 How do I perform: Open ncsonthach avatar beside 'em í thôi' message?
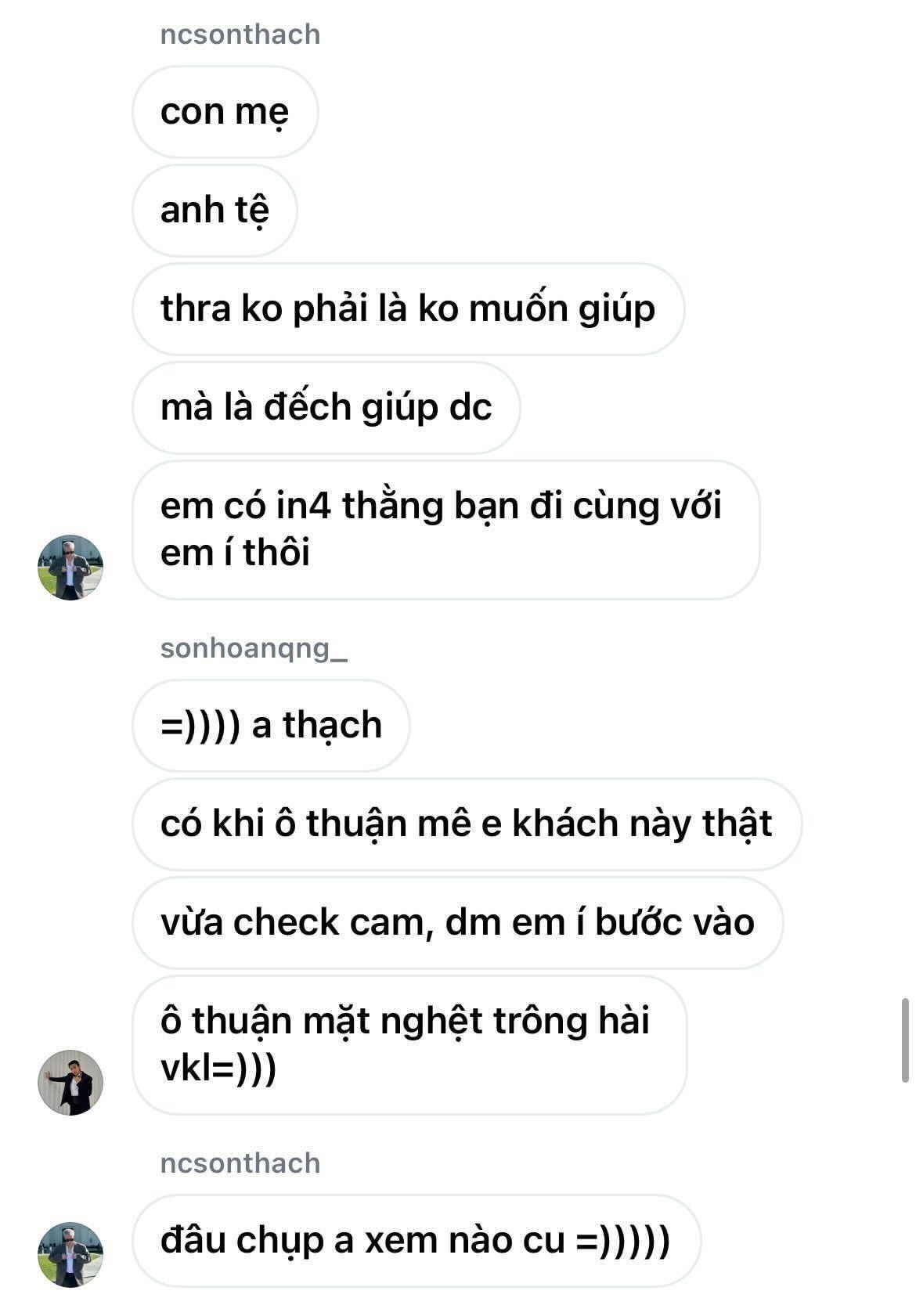70,568
